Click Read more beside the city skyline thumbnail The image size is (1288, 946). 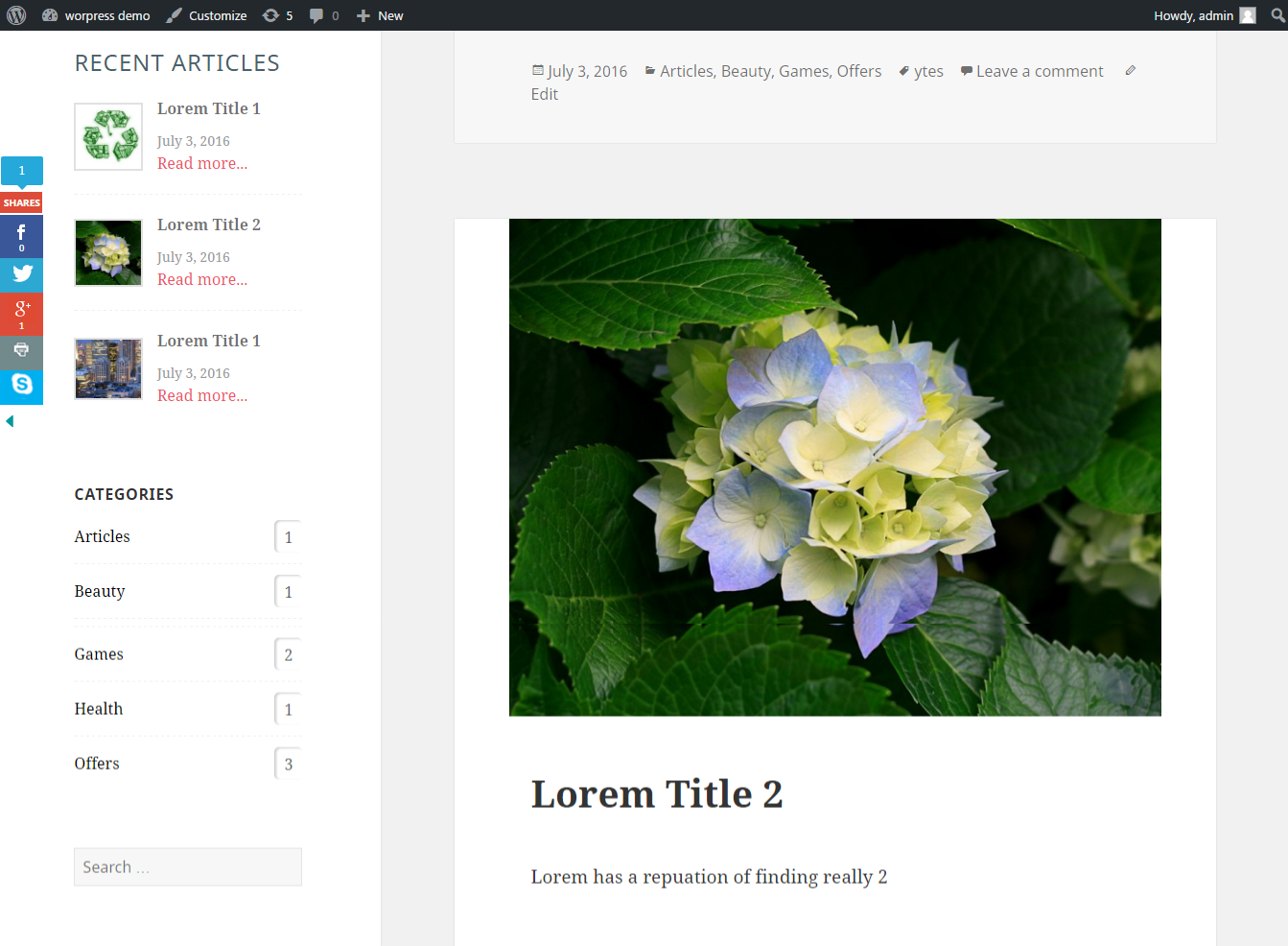point(202,395)
